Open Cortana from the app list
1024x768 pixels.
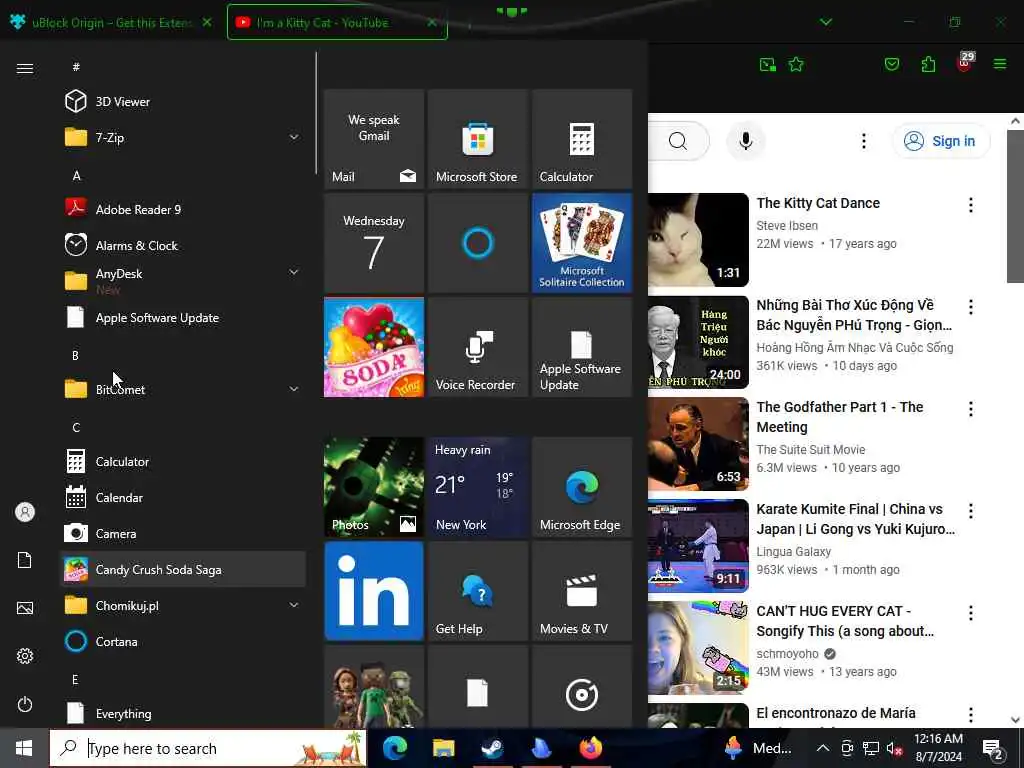point(183,642)
